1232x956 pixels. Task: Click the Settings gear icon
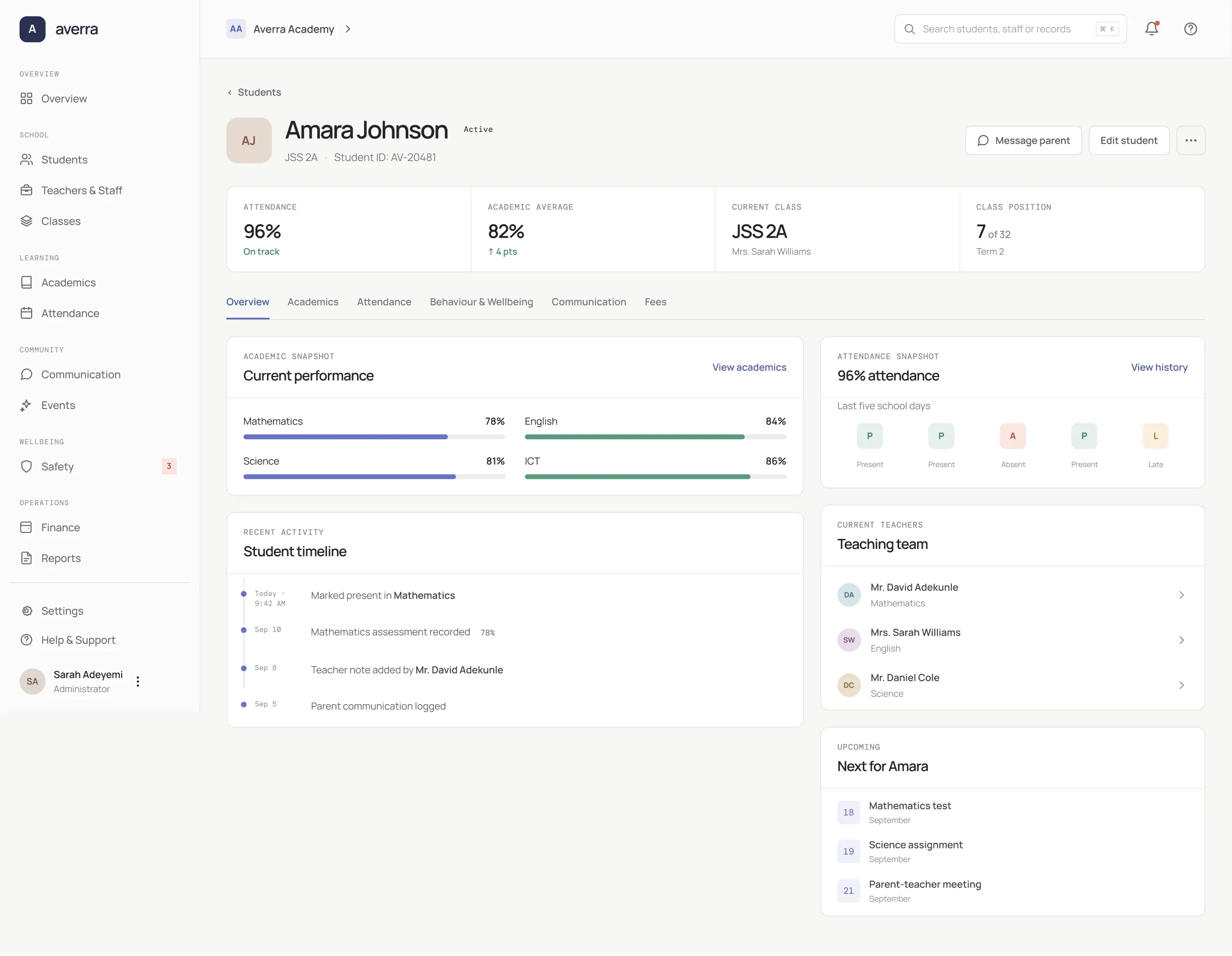point(27,611)
